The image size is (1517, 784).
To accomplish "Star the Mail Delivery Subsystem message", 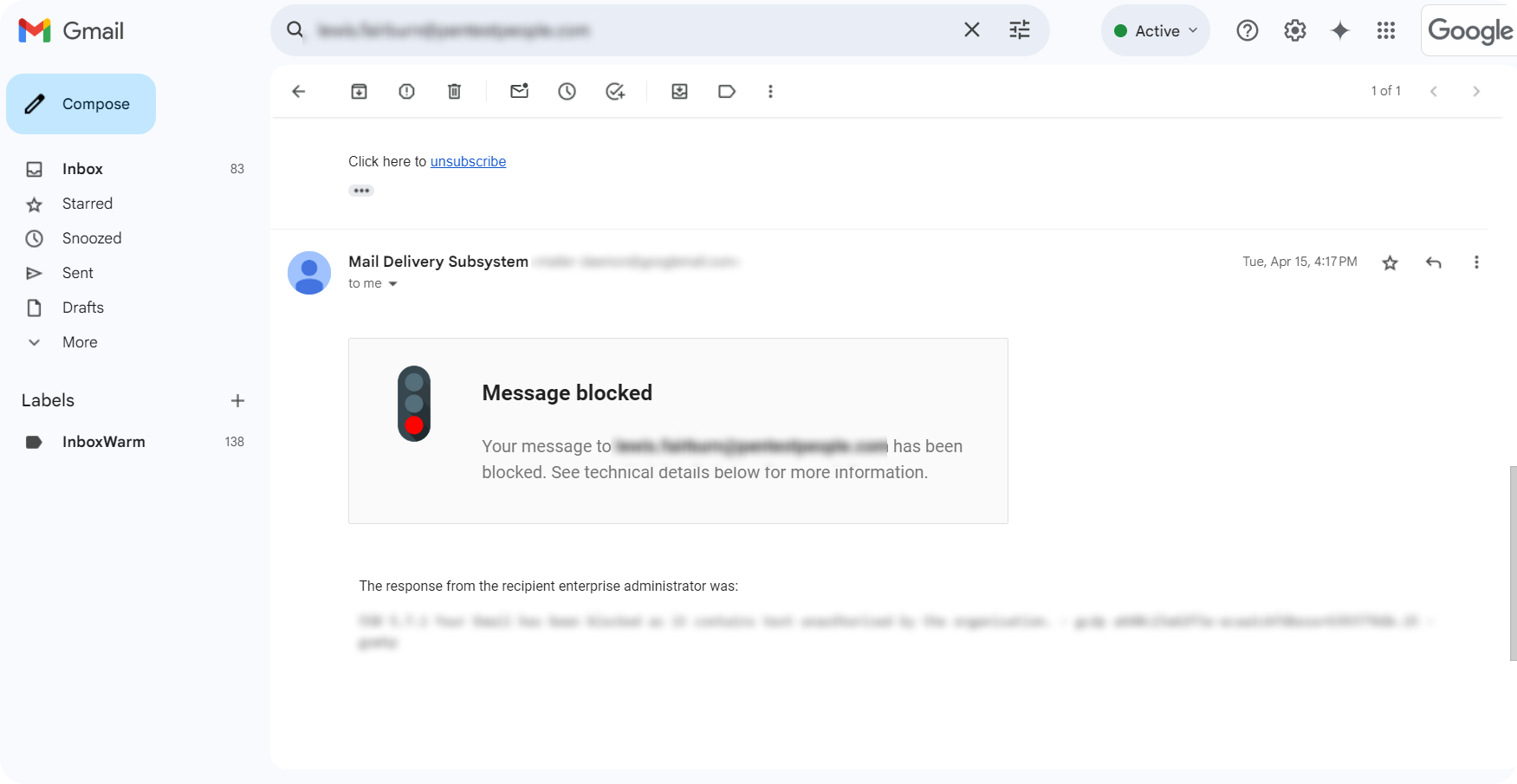I will [1391, 262].
